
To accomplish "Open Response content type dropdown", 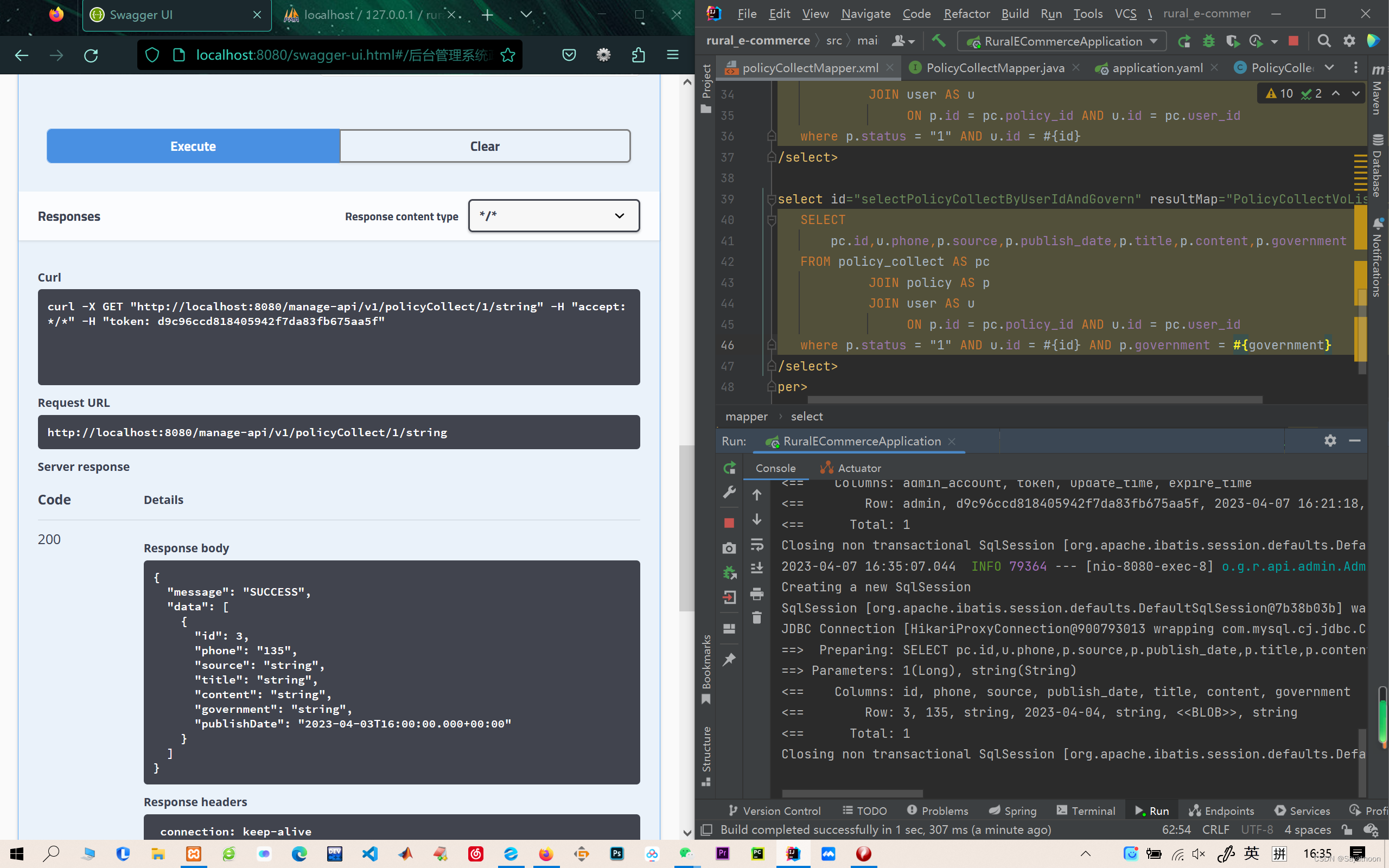I will (553, 216).
